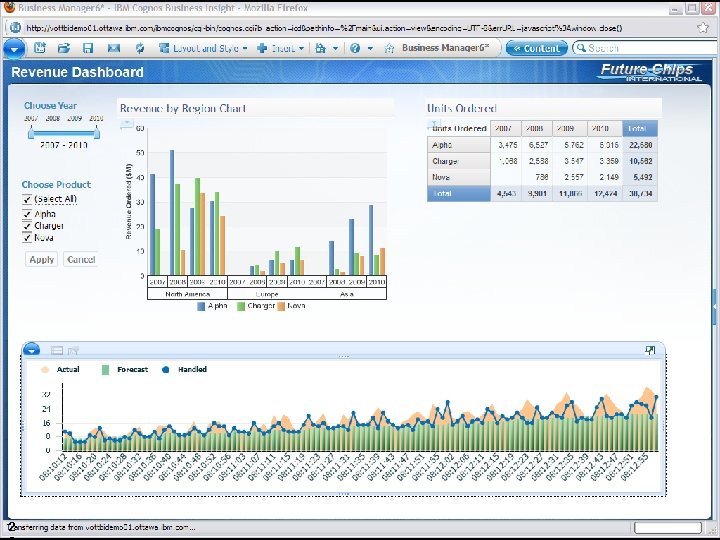Click the Units Ordered widget title
The width and height of the screenshot is (720, 540).
point(461,109)
